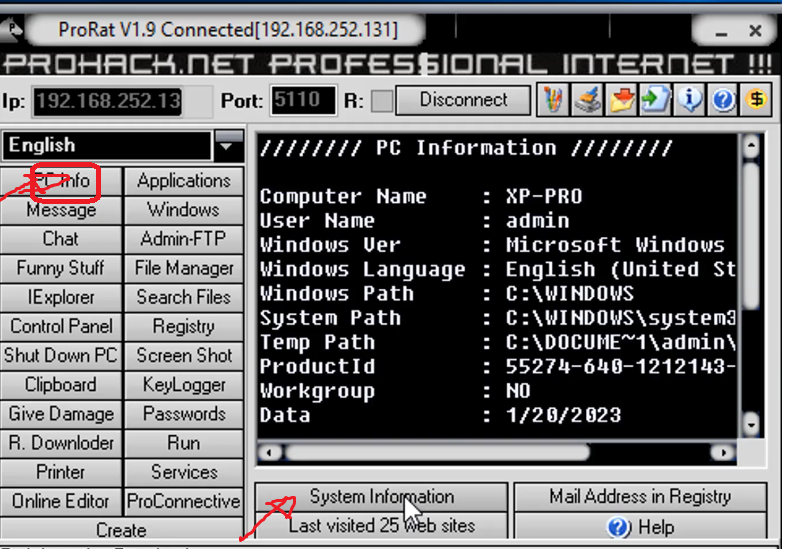Click the blue question mark toolbar icon
The image size is (785, 549).
point(723,100)
